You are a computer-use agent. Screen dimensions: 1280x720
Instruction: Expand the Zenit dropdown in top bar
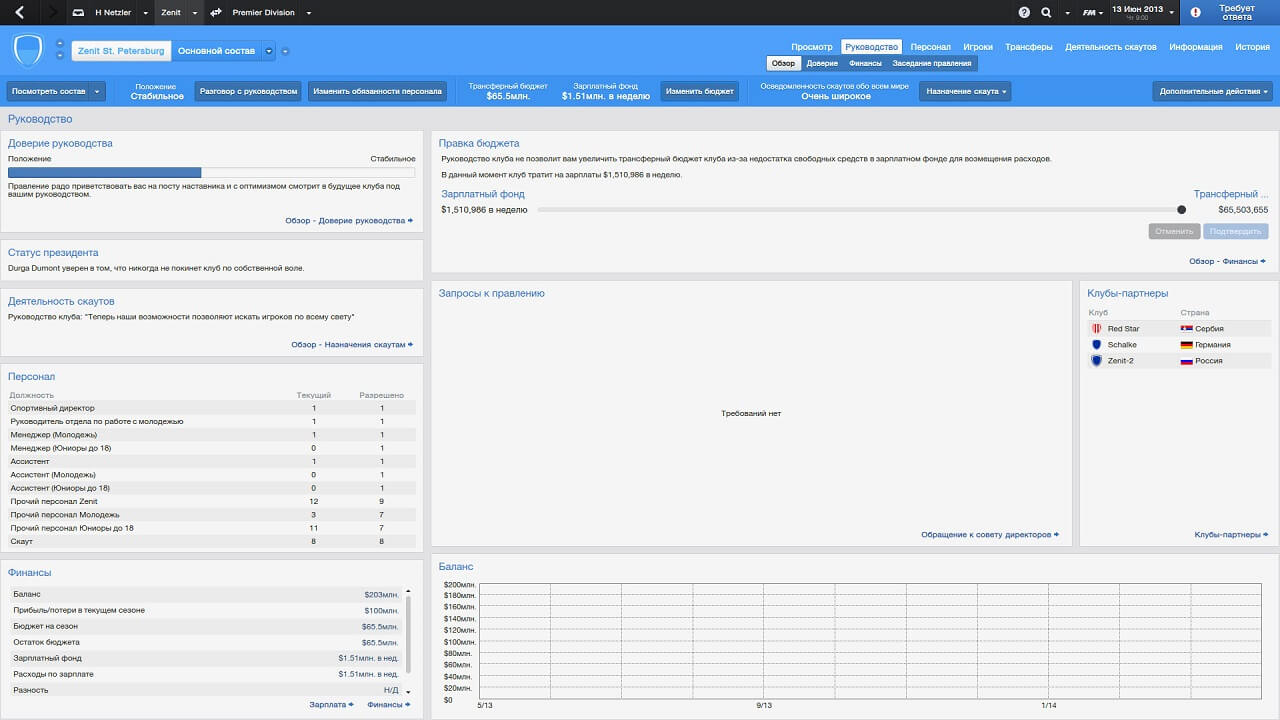tap(195, 13)
